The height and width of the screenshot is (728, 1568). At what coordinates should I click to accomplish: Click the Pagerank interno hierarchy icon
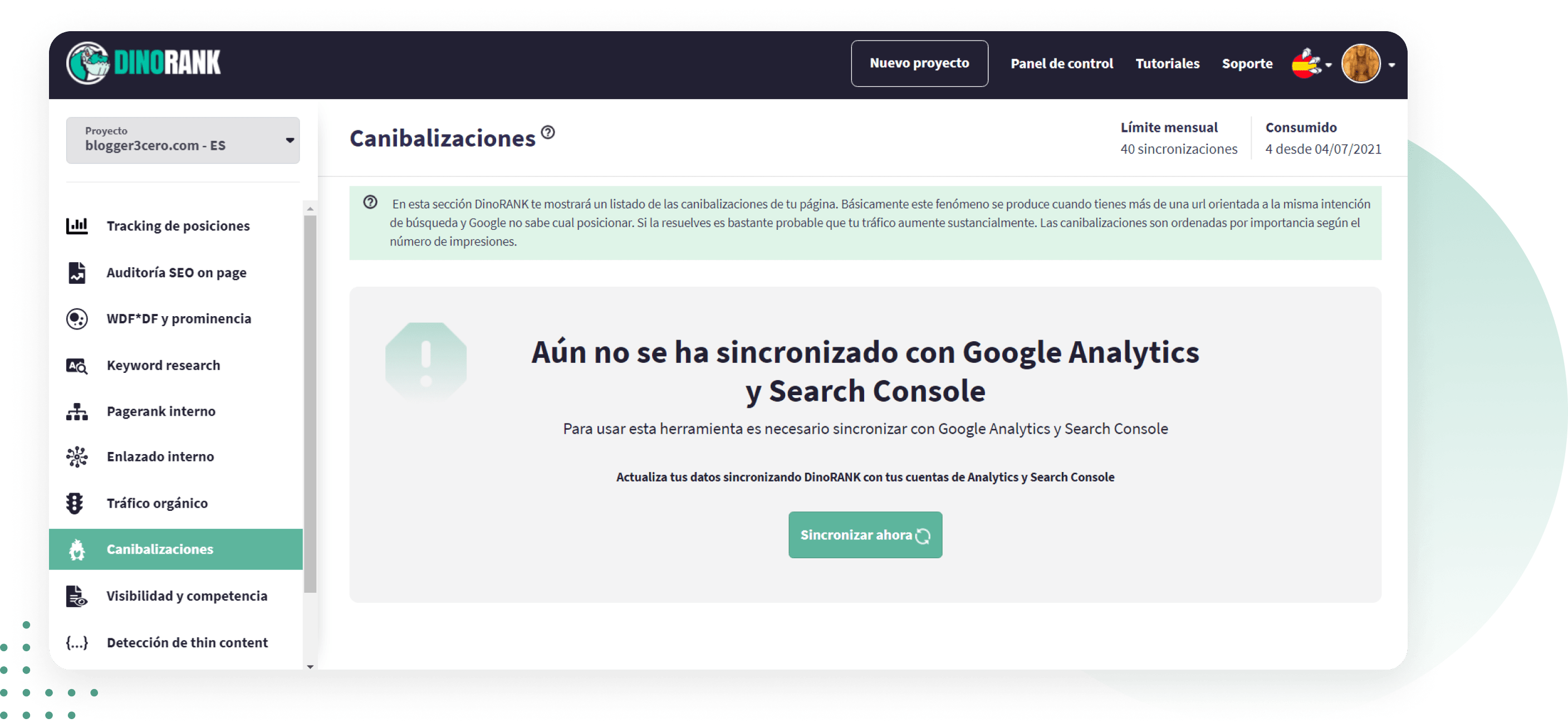pyautogui.click(x=77, y=412)
